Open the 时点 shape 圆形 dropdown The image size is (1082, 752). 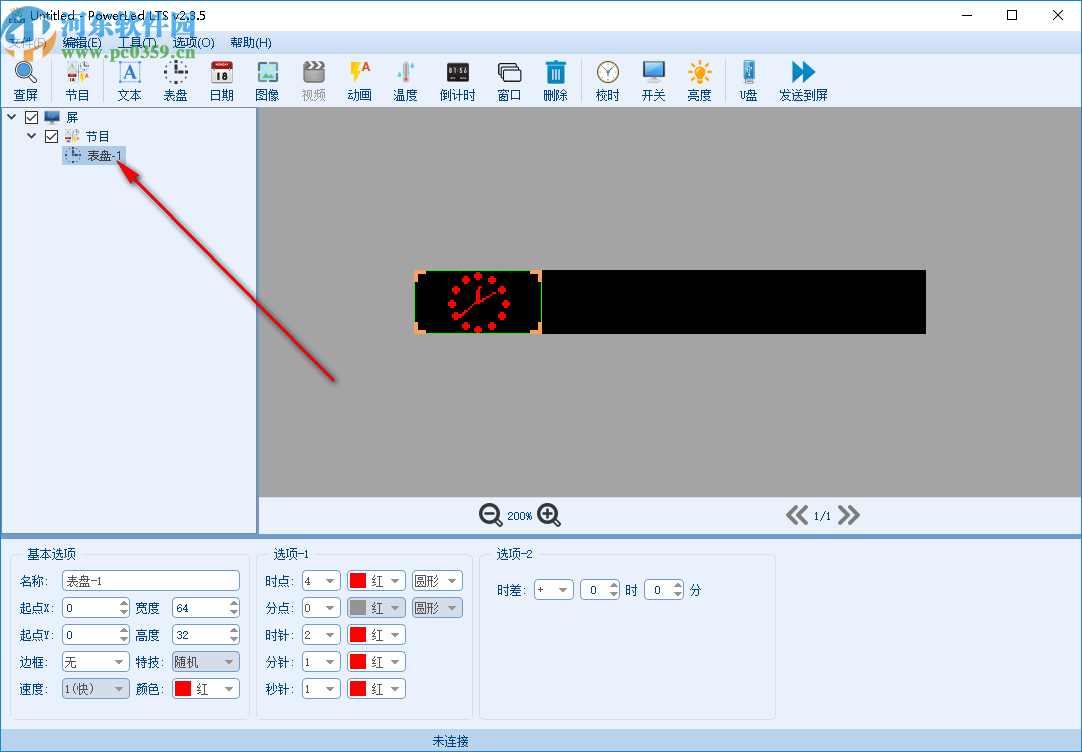pos(437,581)
